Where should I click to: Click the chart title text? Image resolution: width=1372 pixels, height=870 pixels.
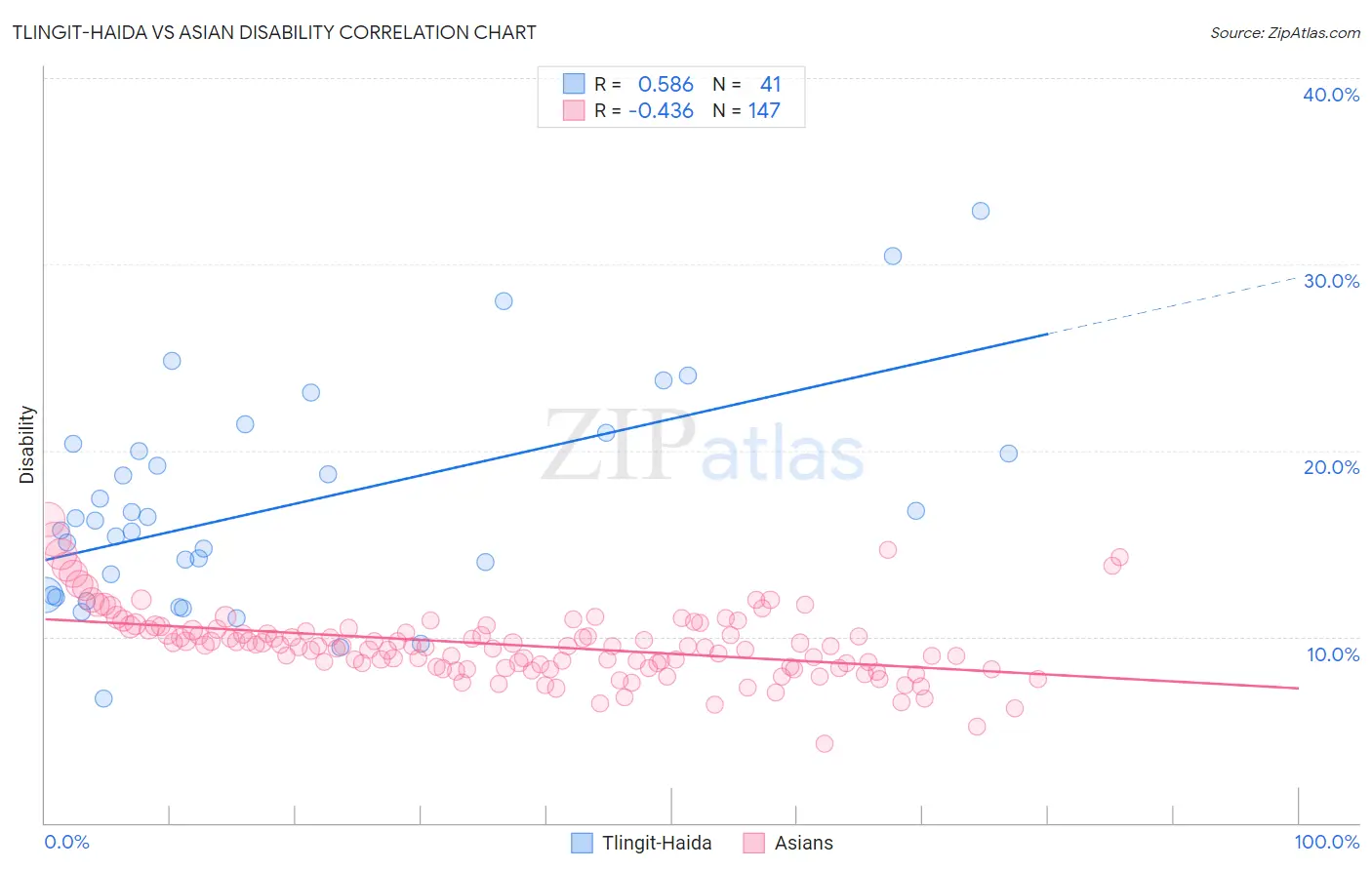pyautogui.click(x=274, y=32)
